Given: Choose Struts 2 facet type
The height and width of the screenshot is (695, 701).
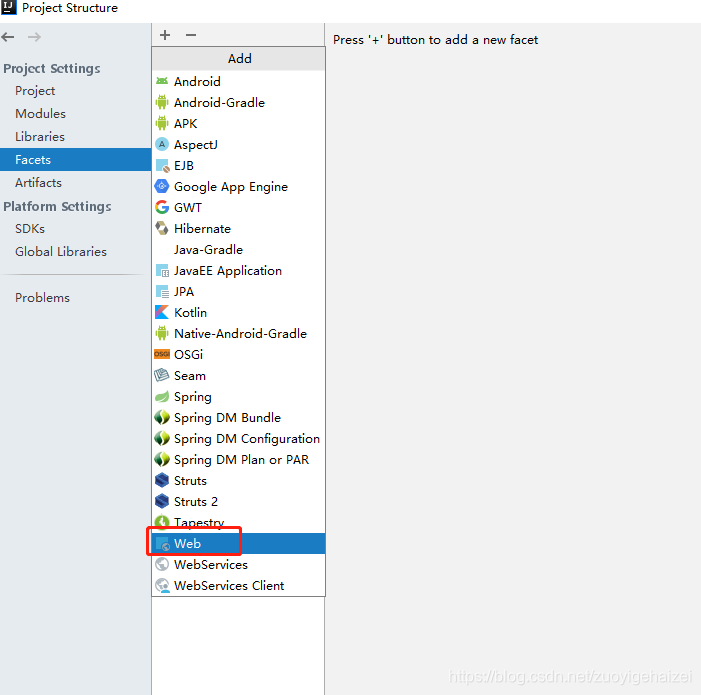Looking at the screenshot, I should (239, 501).
